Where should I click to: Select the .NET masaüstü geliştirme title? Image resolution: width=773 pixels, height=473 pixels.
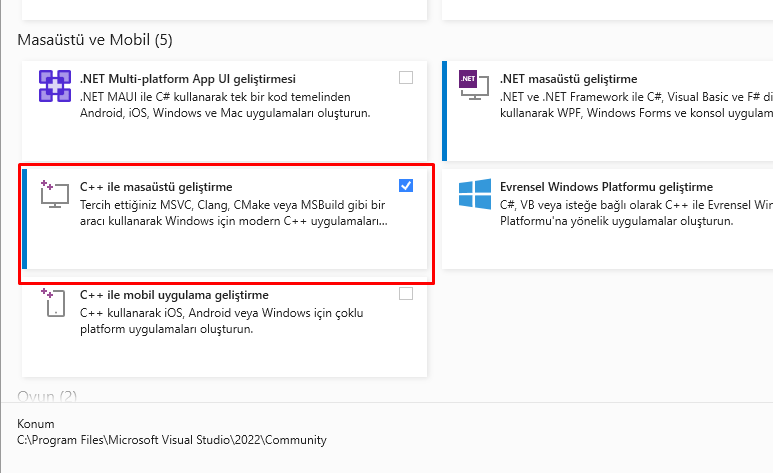point(568,79)
